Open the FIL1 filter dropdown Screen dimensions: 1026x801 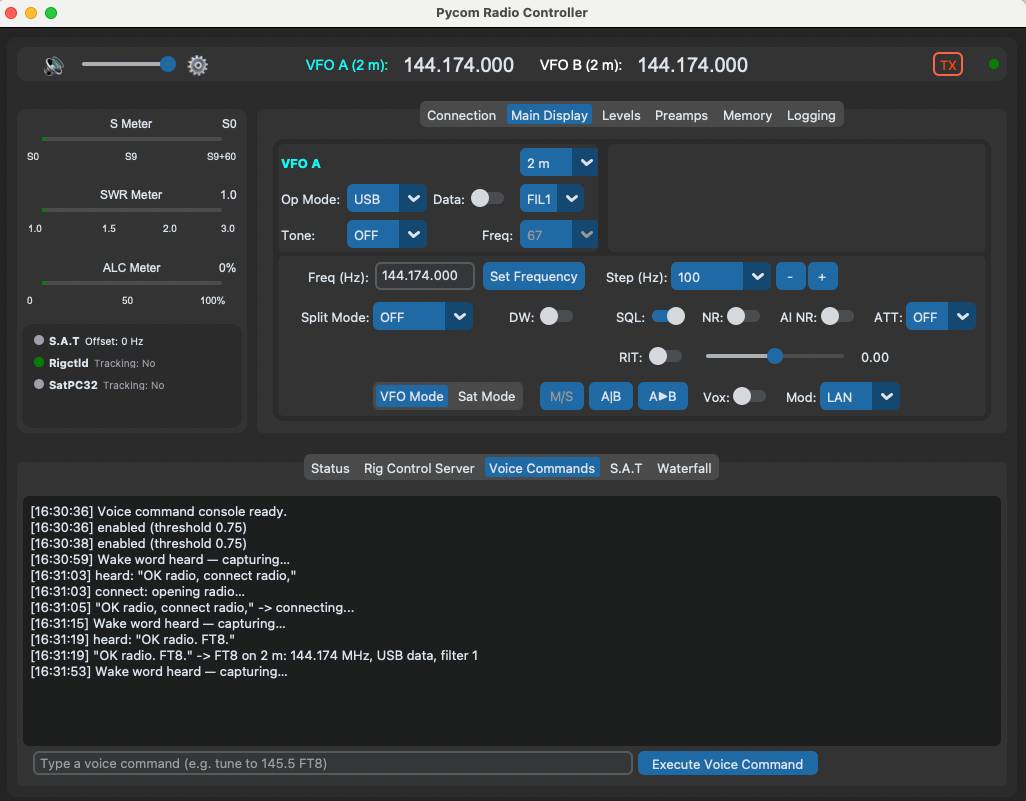tap(552, 199)
